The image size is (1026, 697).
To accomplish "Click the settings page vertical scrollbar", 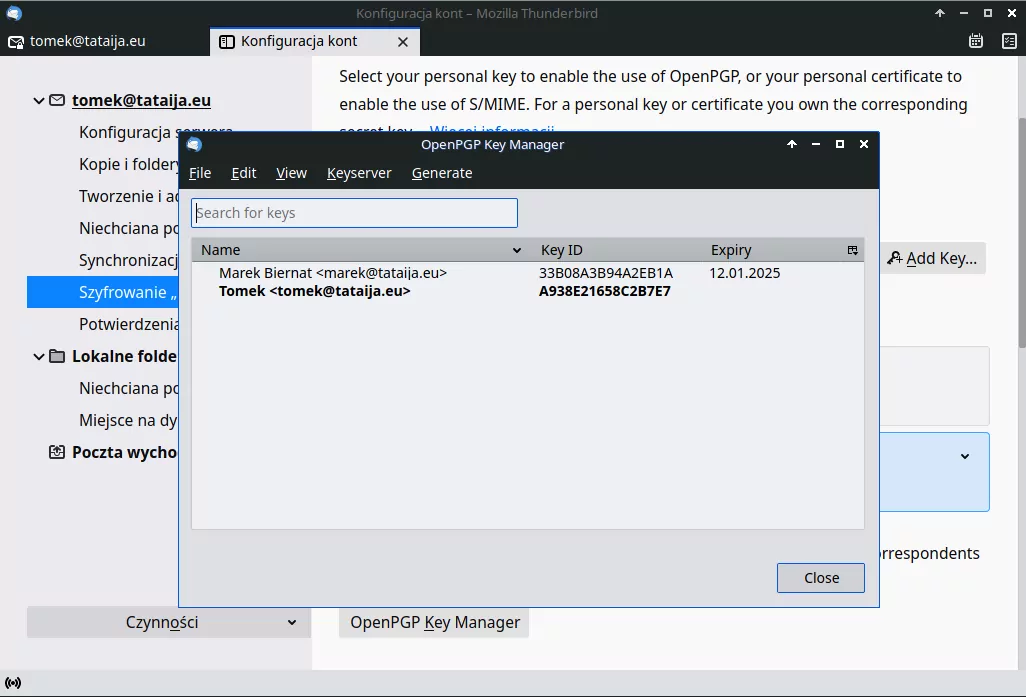I will tap(1021, 232).
